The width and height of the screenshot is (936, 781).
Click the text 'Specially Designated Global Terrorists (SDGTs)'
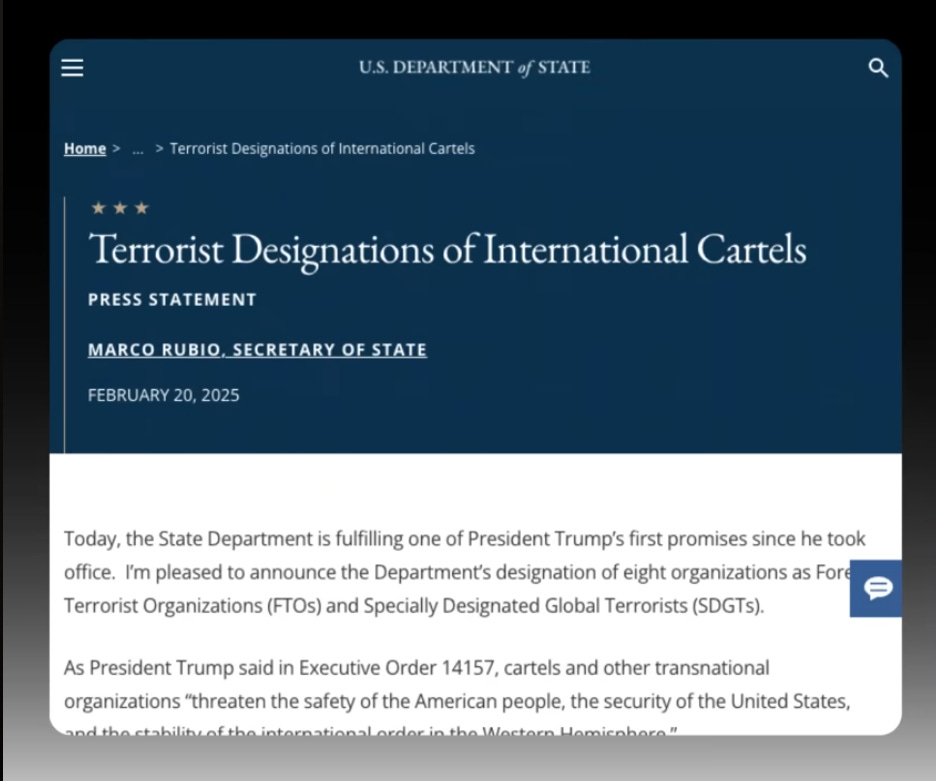pos(562,606)
